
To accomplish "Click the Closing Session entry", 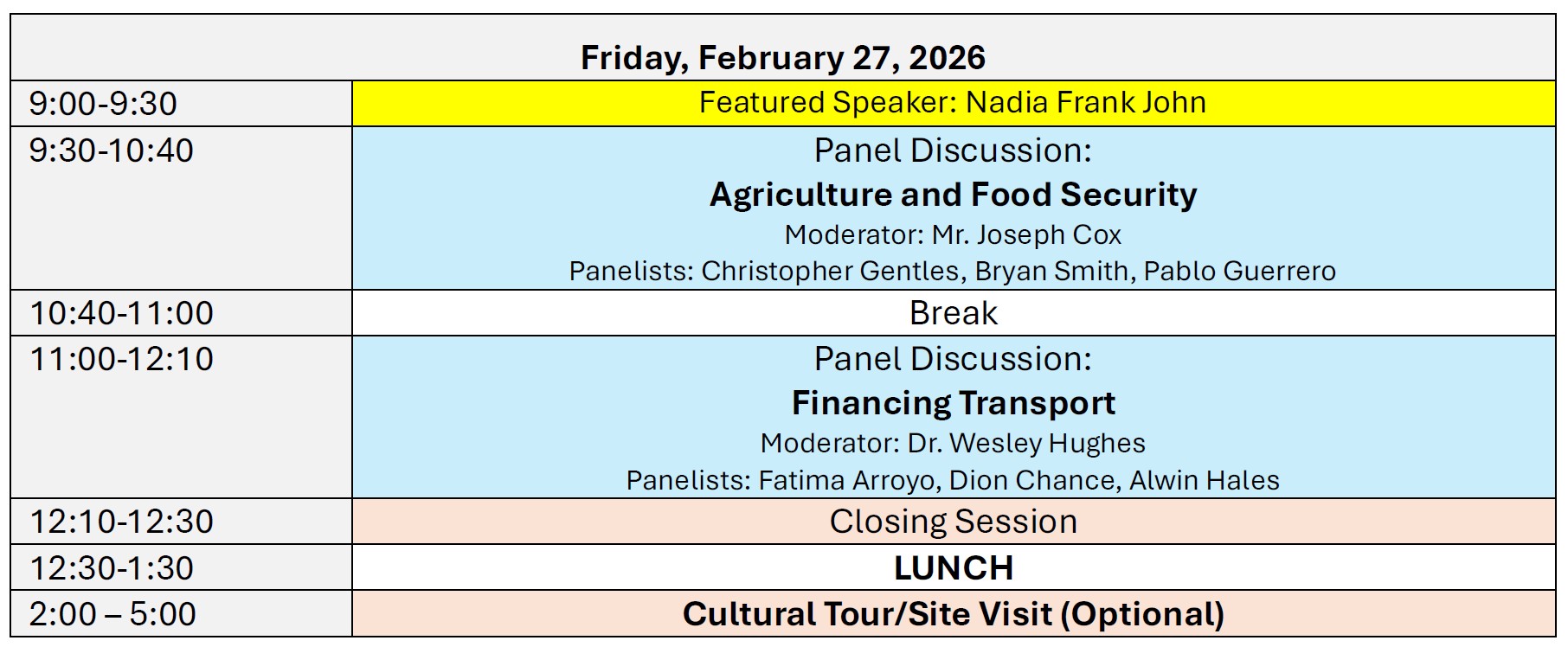I will 953,522.
